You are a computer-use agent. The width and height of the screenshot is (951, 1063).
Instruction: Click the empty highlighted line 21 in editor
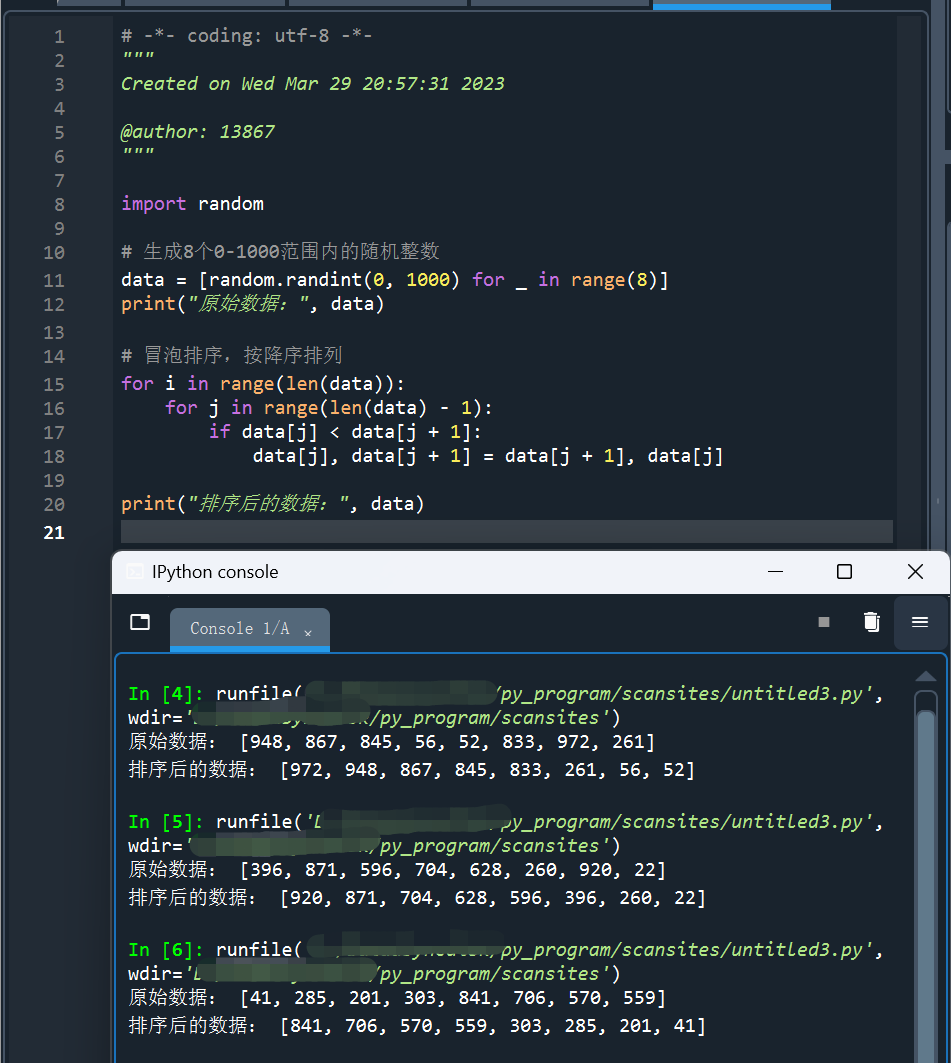click(506, 532)
